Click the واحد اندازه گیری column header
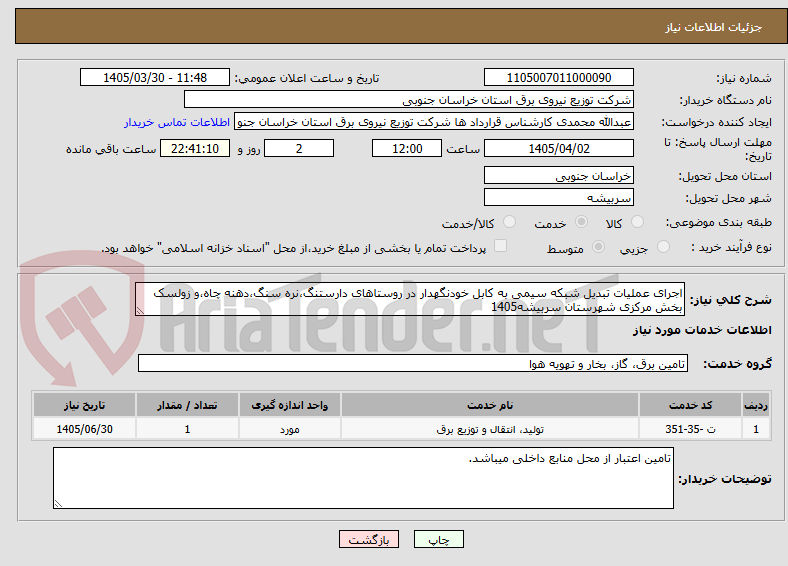The width and height of the screenshot is (788, 566). tap(290, 405)
